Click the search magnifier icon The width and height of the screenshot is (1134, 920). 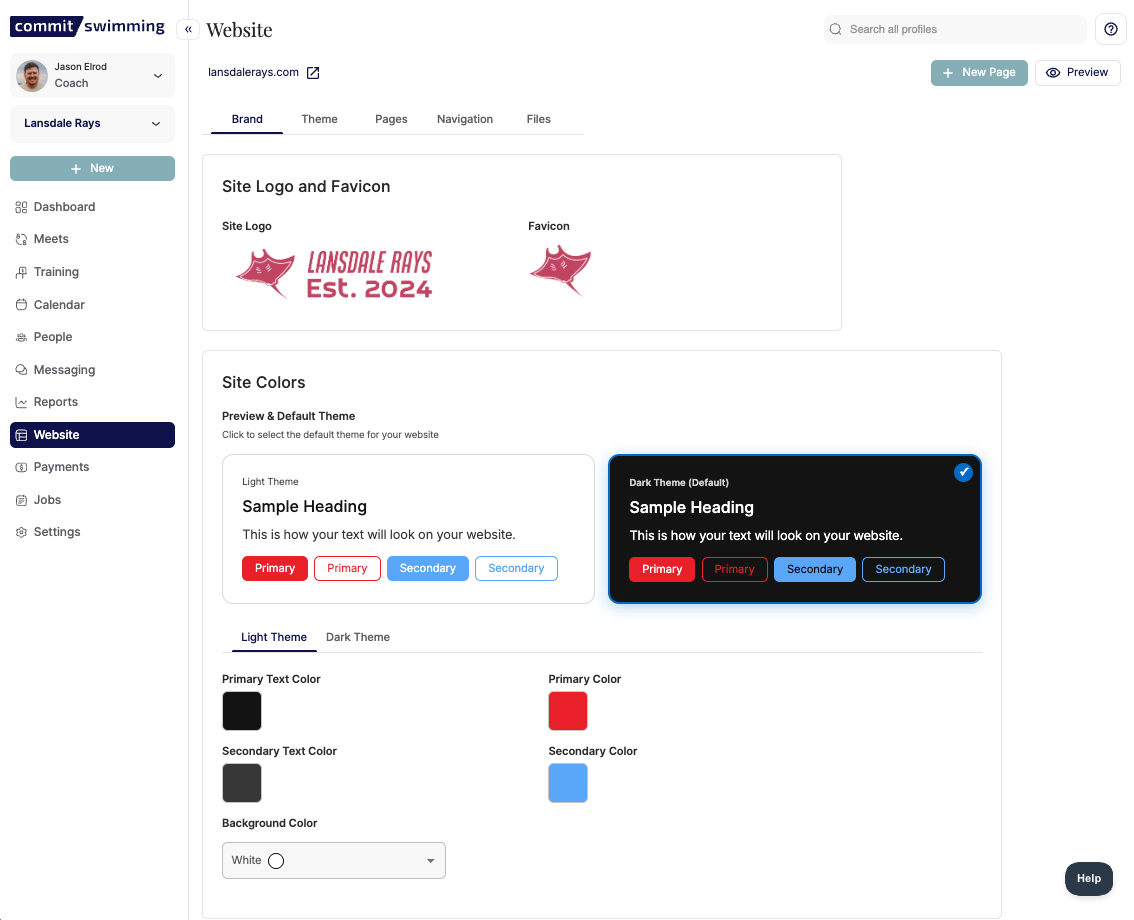point(835,30)
